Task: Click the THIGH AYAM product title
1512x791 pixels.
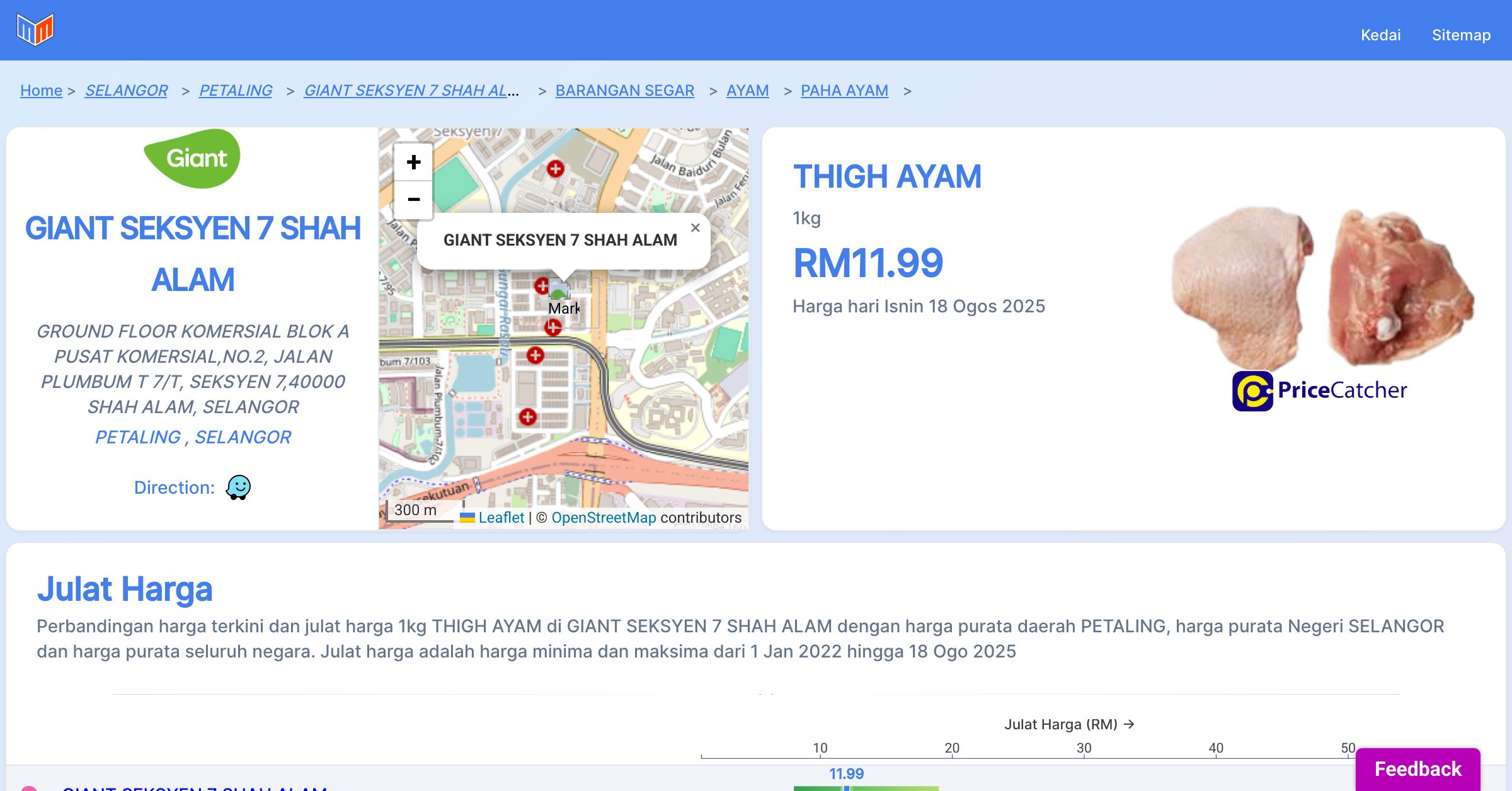Action: 887,176
